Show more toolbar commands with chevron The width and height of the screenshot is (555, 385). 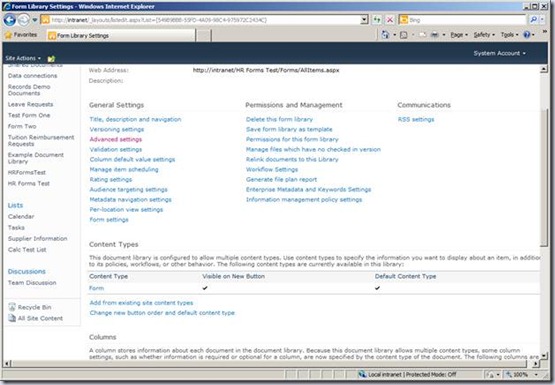pos(544,32)
